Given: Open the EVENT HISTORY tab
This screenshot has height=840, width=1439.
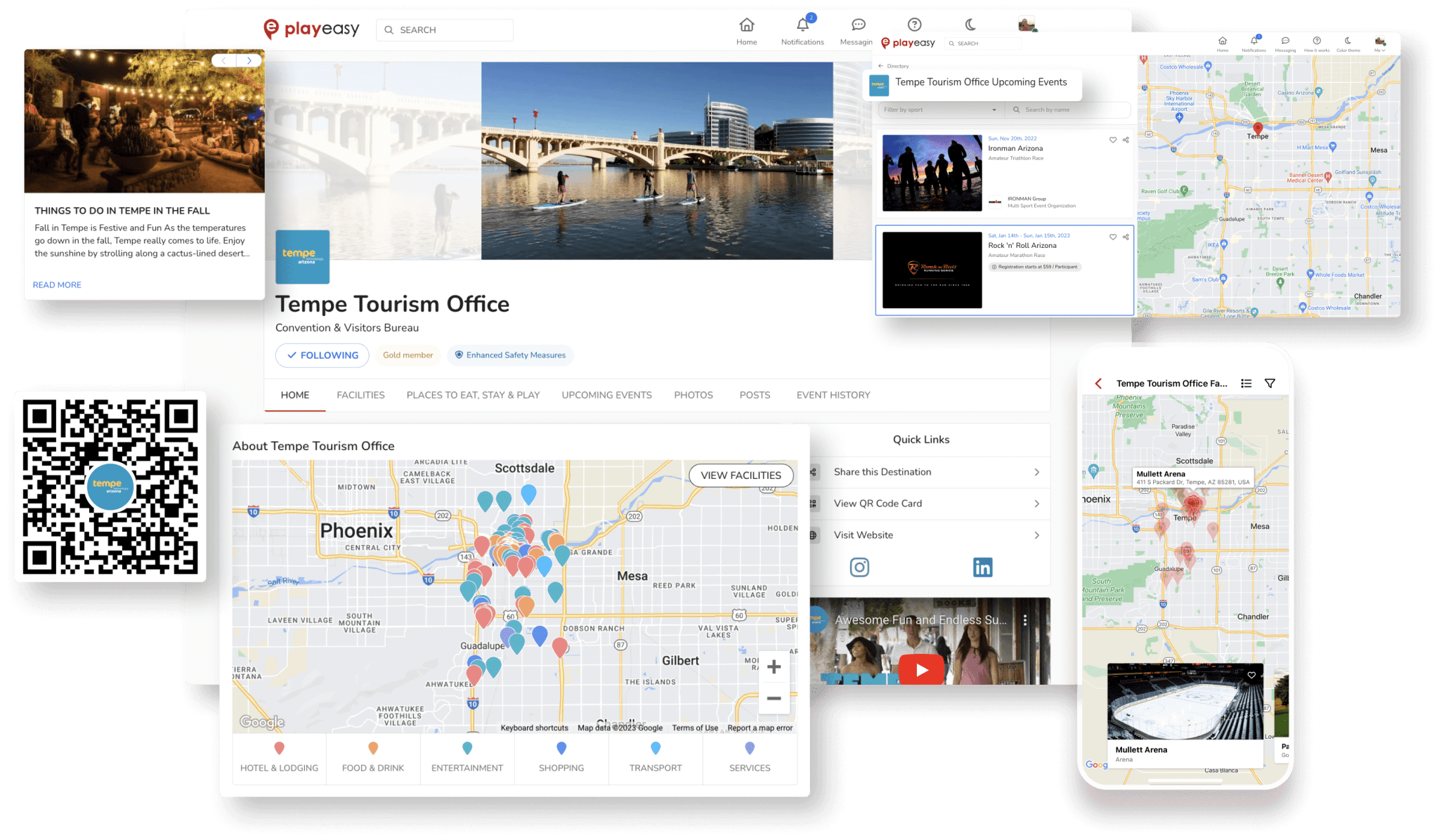Looking at the screenshot, I should tap(833, 395).
